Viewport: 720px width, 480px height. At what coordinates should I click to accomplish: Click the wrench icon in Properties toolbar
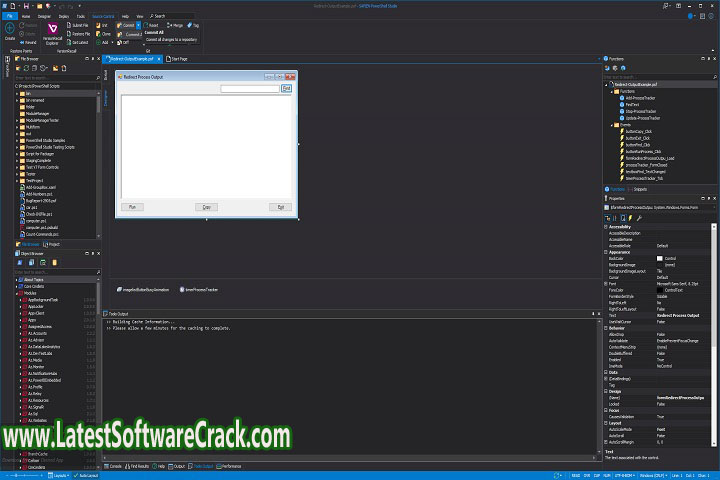(639, 218)
